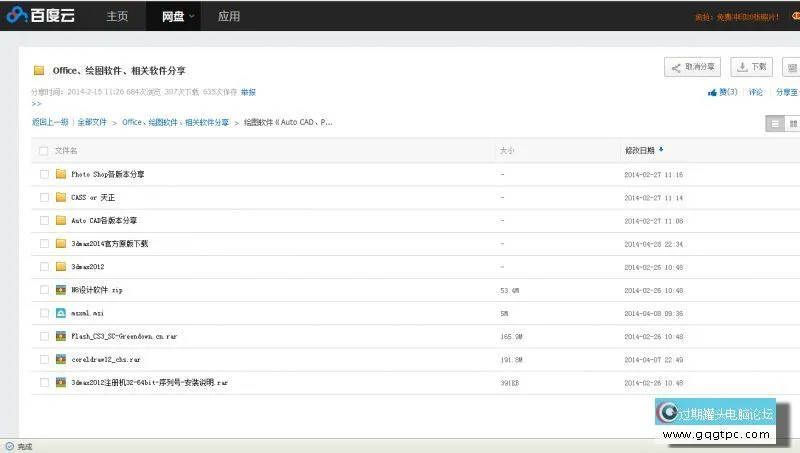Check the msxml.msi checkbox

[44, 313]
